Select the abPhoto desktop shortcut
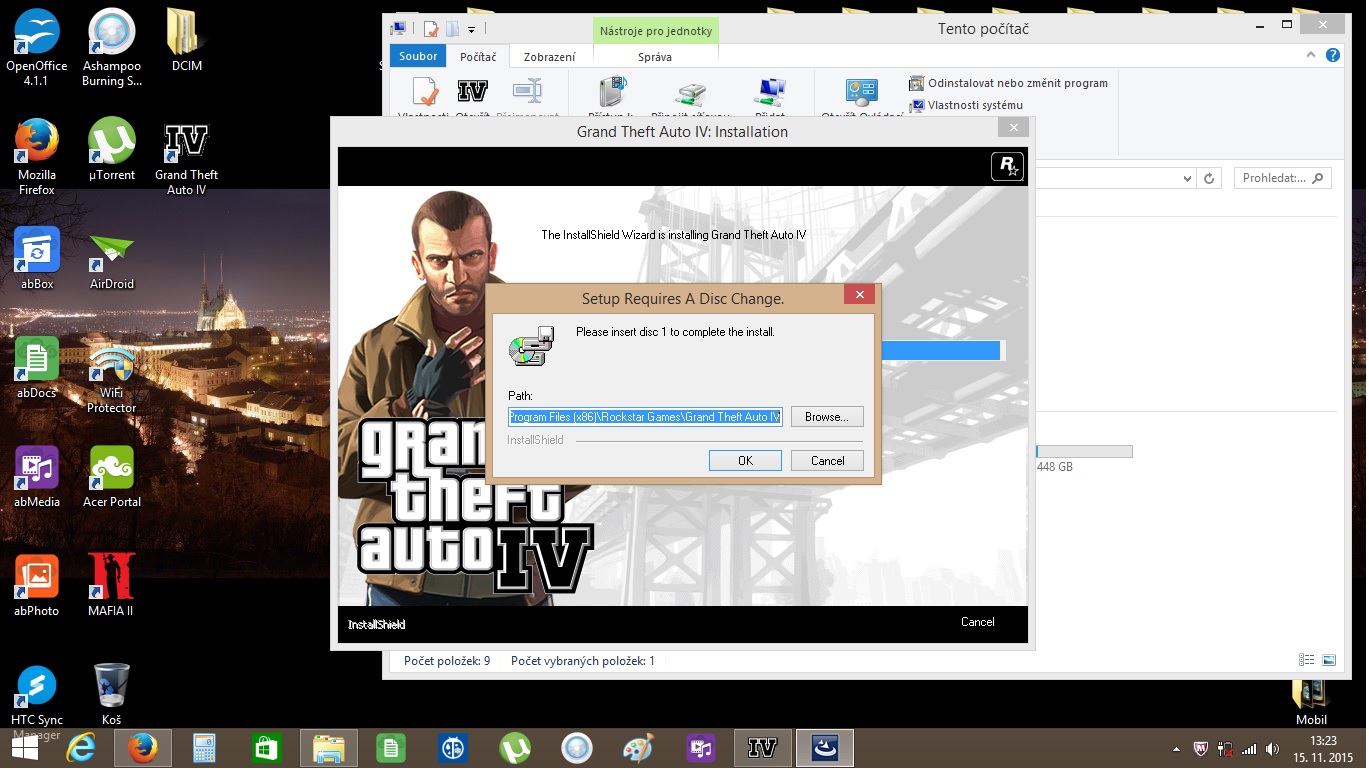The height and width of the screenshot is (769, 1369). [x=37, y=585]
